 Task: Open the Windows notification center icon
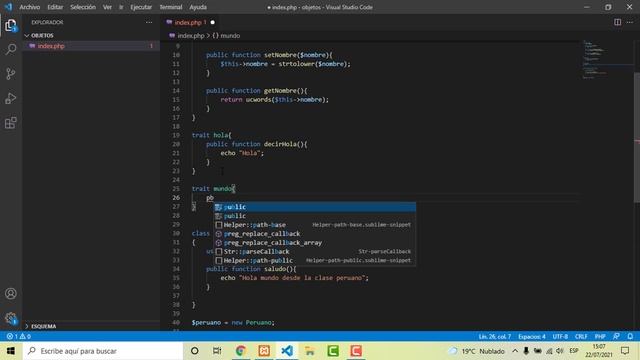click(625, 351)
